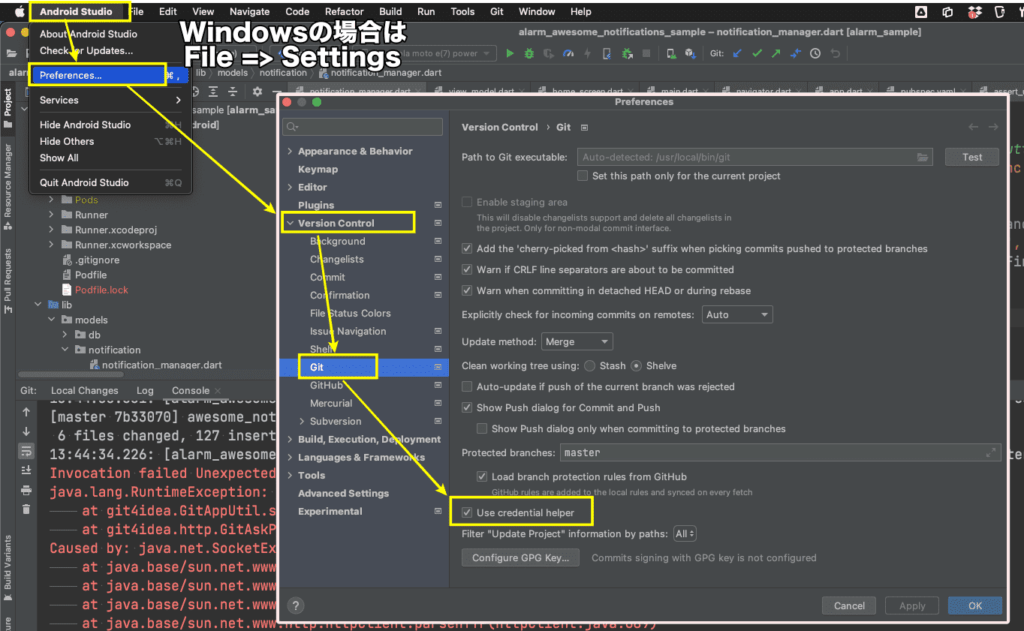Image resolution: width=1024 pixels, height=631 pixels.
Task: Click the folder browse icon in Git path field
Action: (922, 157)
